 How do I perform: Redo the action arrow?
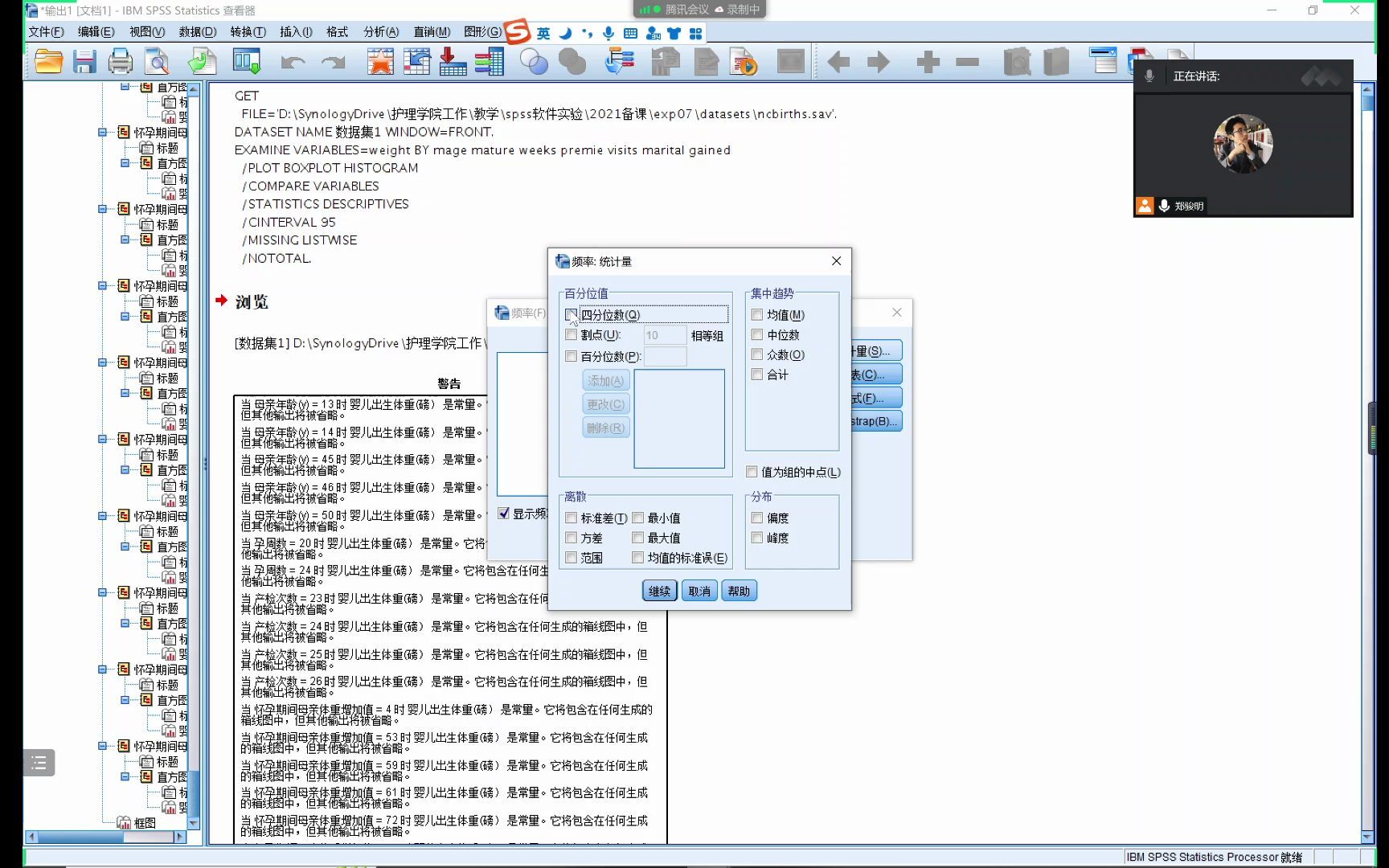[333, 62]
